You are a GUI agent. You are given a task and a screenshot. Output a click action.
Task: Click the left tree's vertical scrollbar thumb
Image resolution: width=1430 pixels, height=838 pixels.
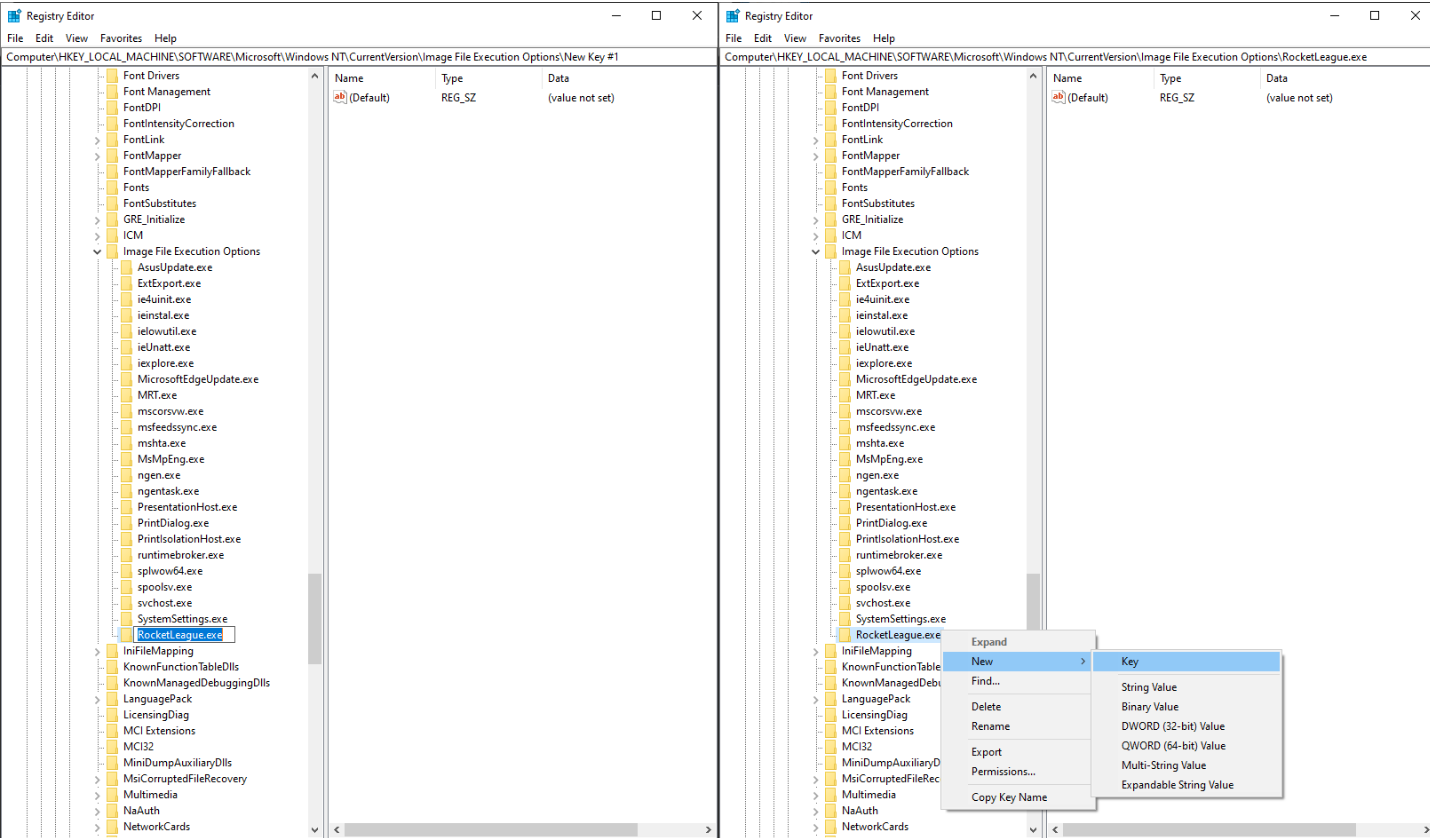pyautogui.click(x=315, y=618)
